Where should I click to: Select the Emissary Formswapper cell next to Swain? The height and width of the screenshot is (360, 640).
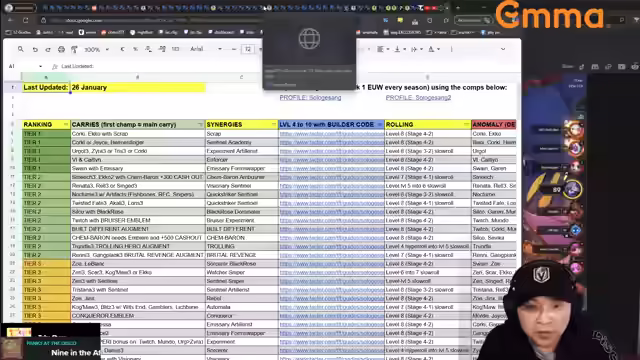point(242,168)
